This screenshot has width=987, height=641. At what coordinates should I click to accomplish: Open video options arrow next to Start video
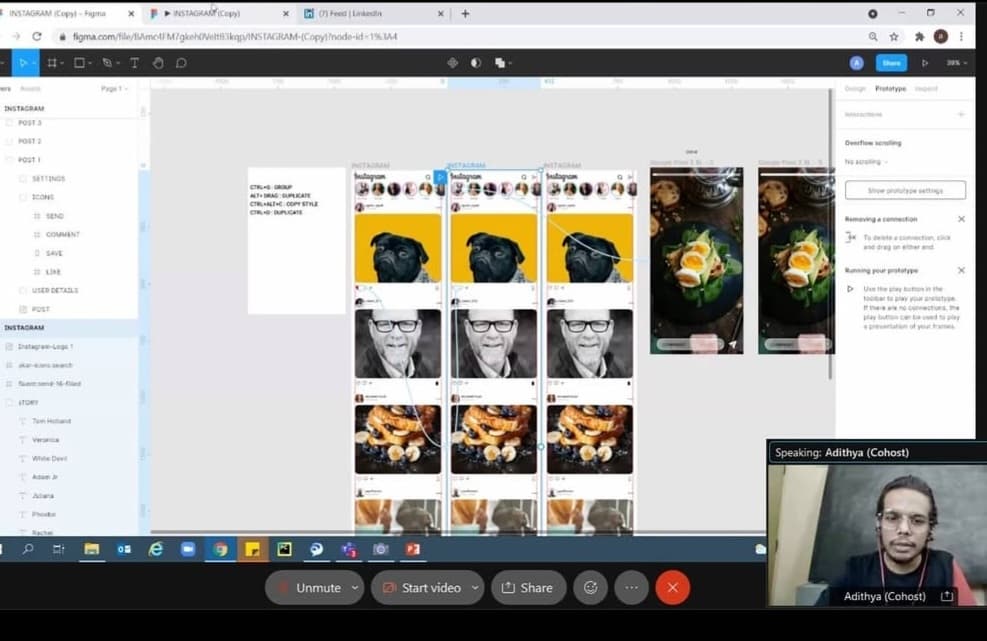[475, 587]
